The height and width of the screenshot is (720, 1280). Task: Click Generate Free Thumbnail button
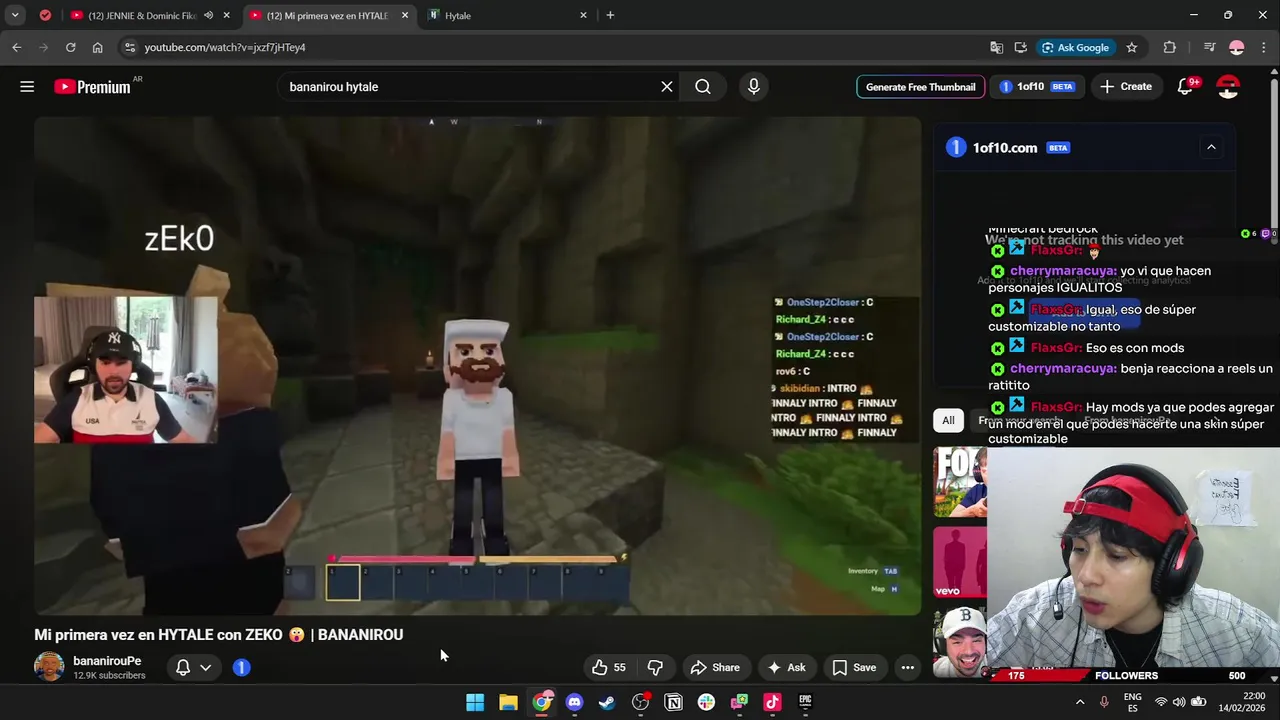pos(920,87)
